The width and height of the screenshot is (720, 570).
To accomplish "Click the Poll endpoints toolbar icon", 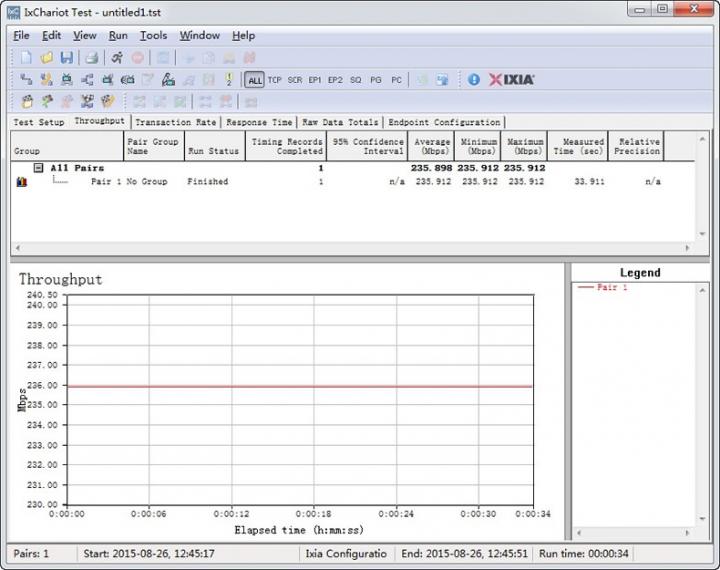I will (x=163, y=57).
